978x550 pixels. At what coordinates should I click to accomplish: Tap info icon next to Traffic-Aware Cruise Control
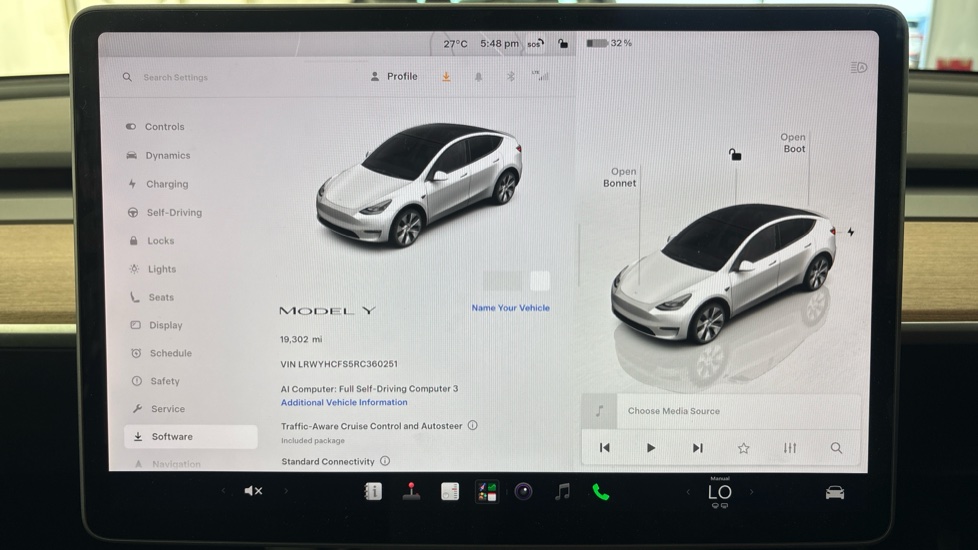473,425
